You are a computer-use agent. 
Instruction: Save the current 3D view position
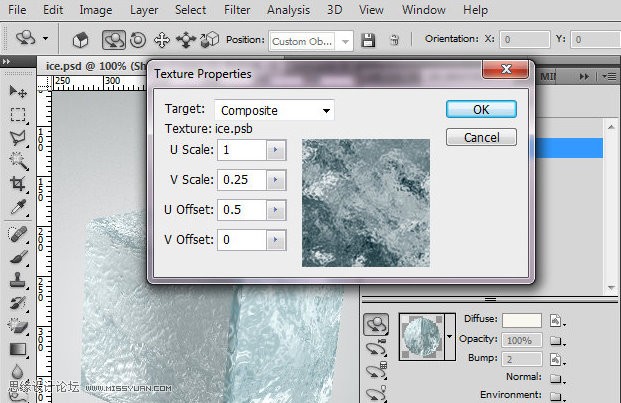pyautogui.click(x=368, y=40)
